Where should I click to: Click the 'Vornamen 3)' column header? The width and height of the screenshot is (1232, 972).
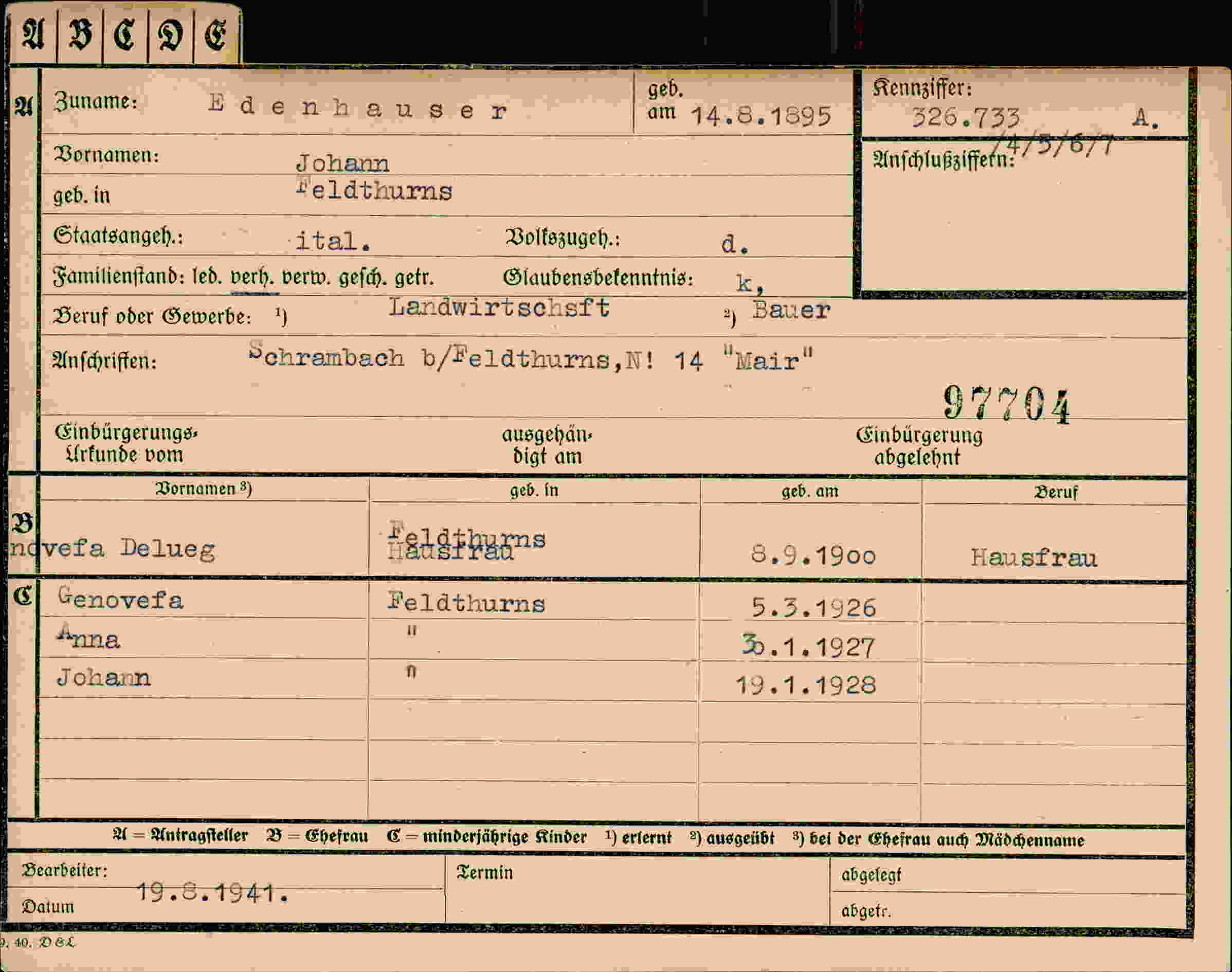tap(204, 489)
